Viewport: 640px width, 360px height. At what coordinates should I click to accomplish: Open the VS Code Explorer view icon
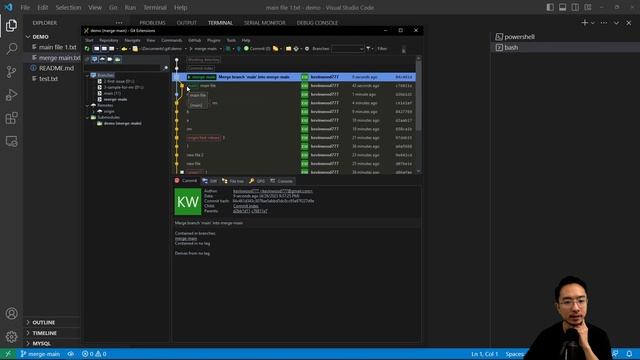11,26
